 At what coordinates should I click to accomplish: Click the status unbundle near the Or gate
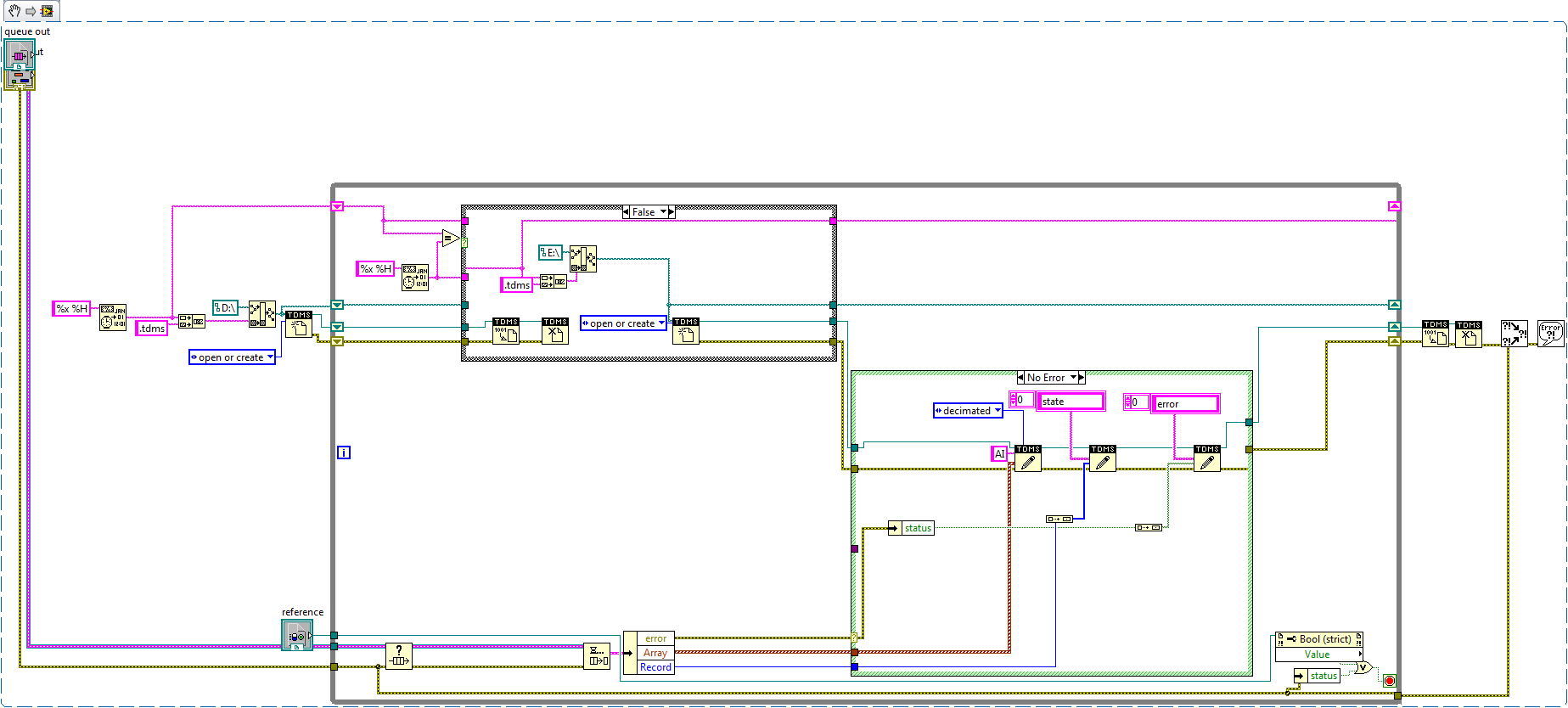[x=1317, y=676]
